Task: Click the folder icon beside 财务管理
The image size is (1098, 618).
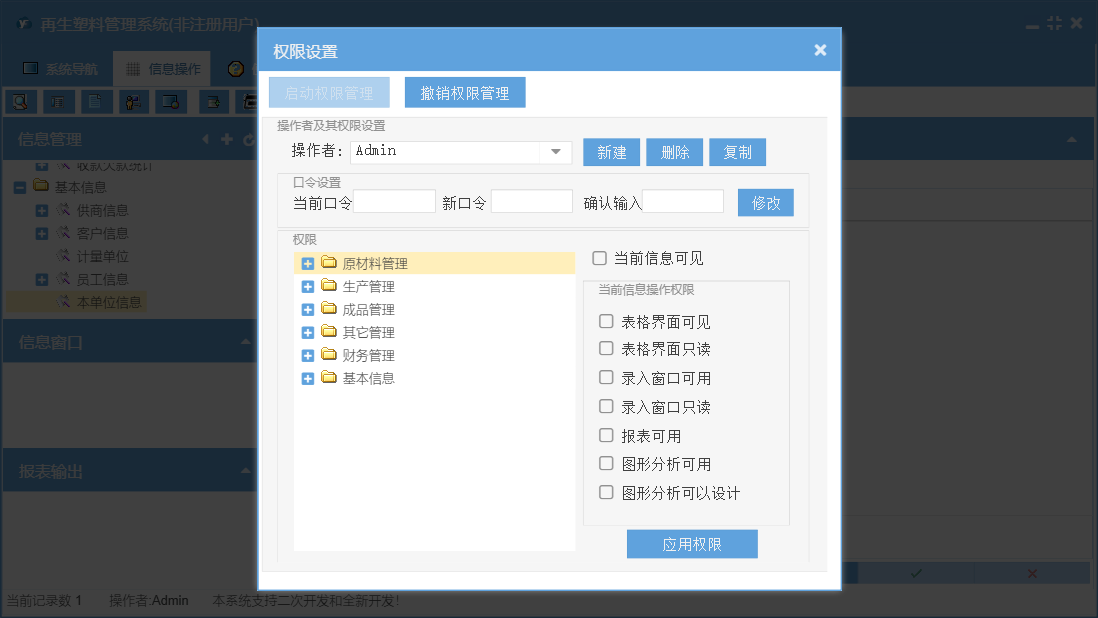Action: pyautogui.click(x=329, y=355)
